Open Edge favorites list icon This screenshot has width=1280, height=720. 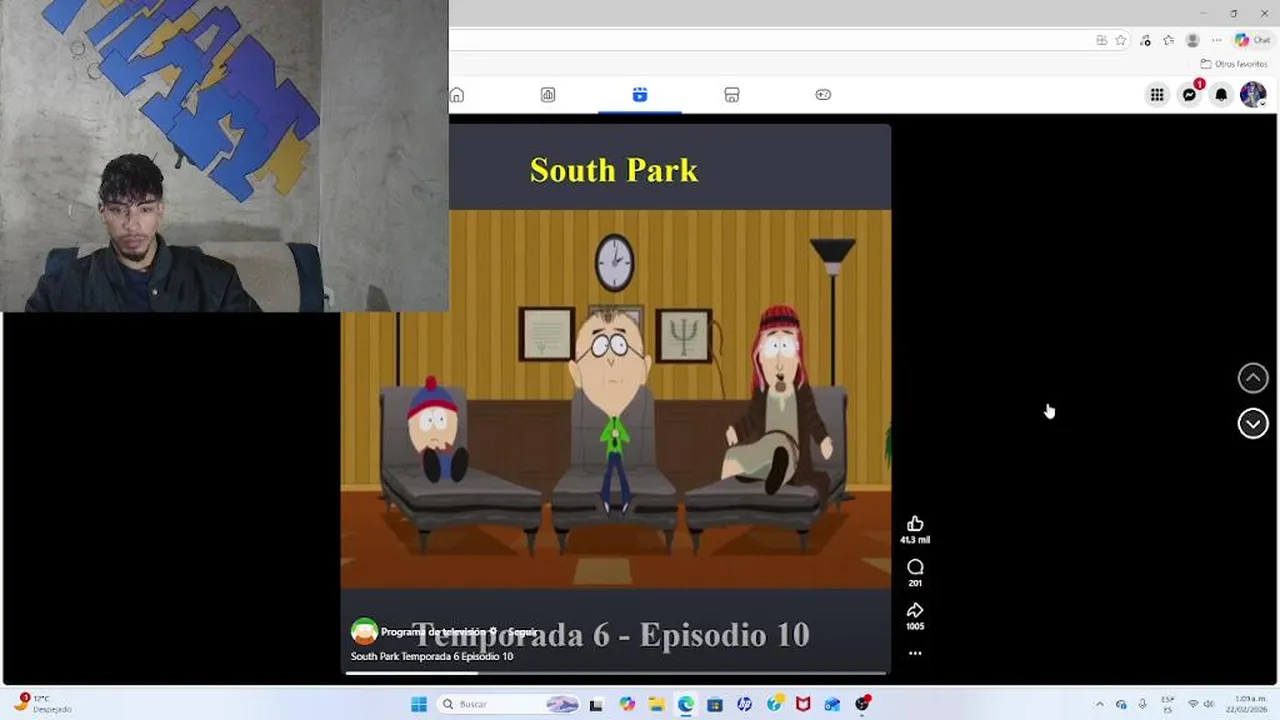coord(1168,40)
